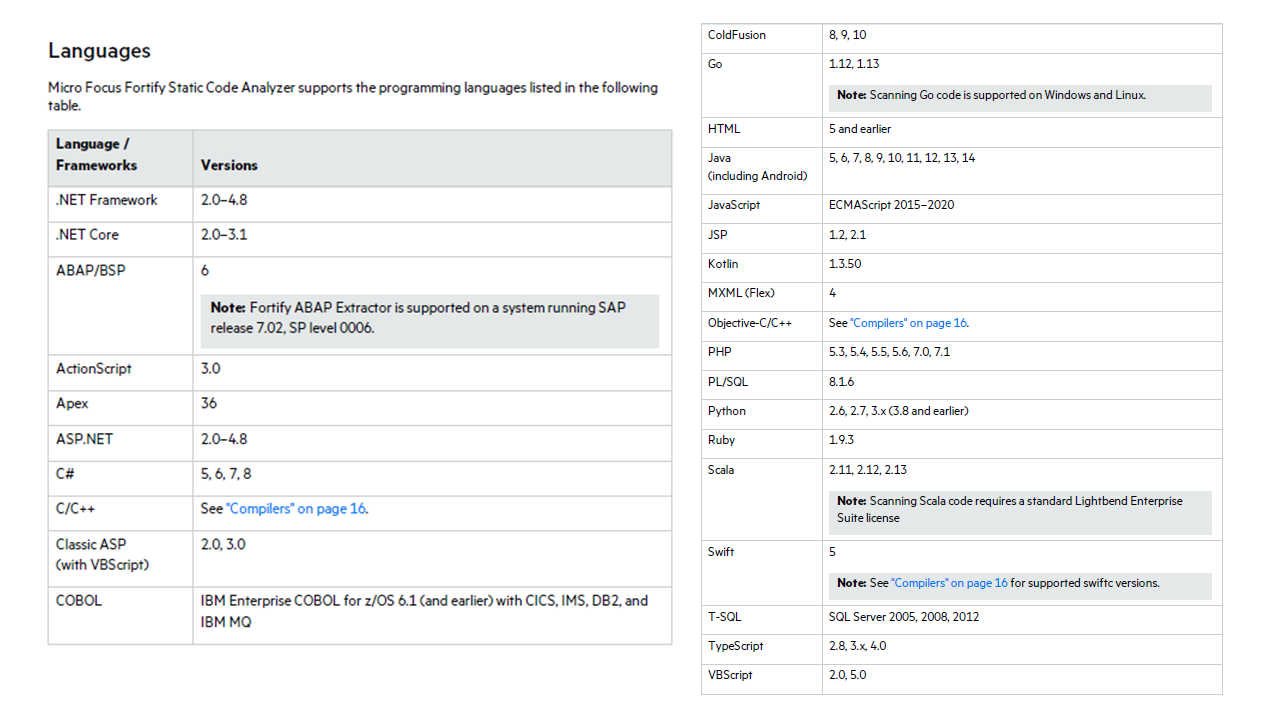
Task: Click the Go scanning Windows and Linux note
Action: coord(1020,96)
